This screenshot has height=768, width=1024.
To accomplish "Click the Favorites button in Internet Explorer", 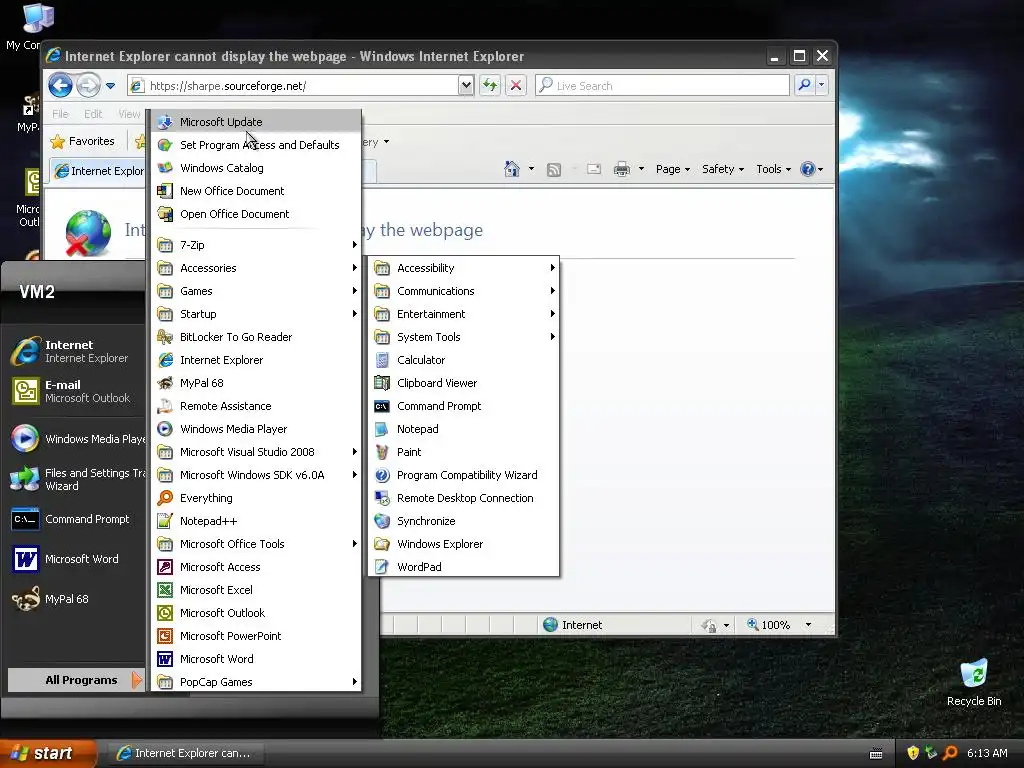I will pyautogui.click(x=83, y=141).
